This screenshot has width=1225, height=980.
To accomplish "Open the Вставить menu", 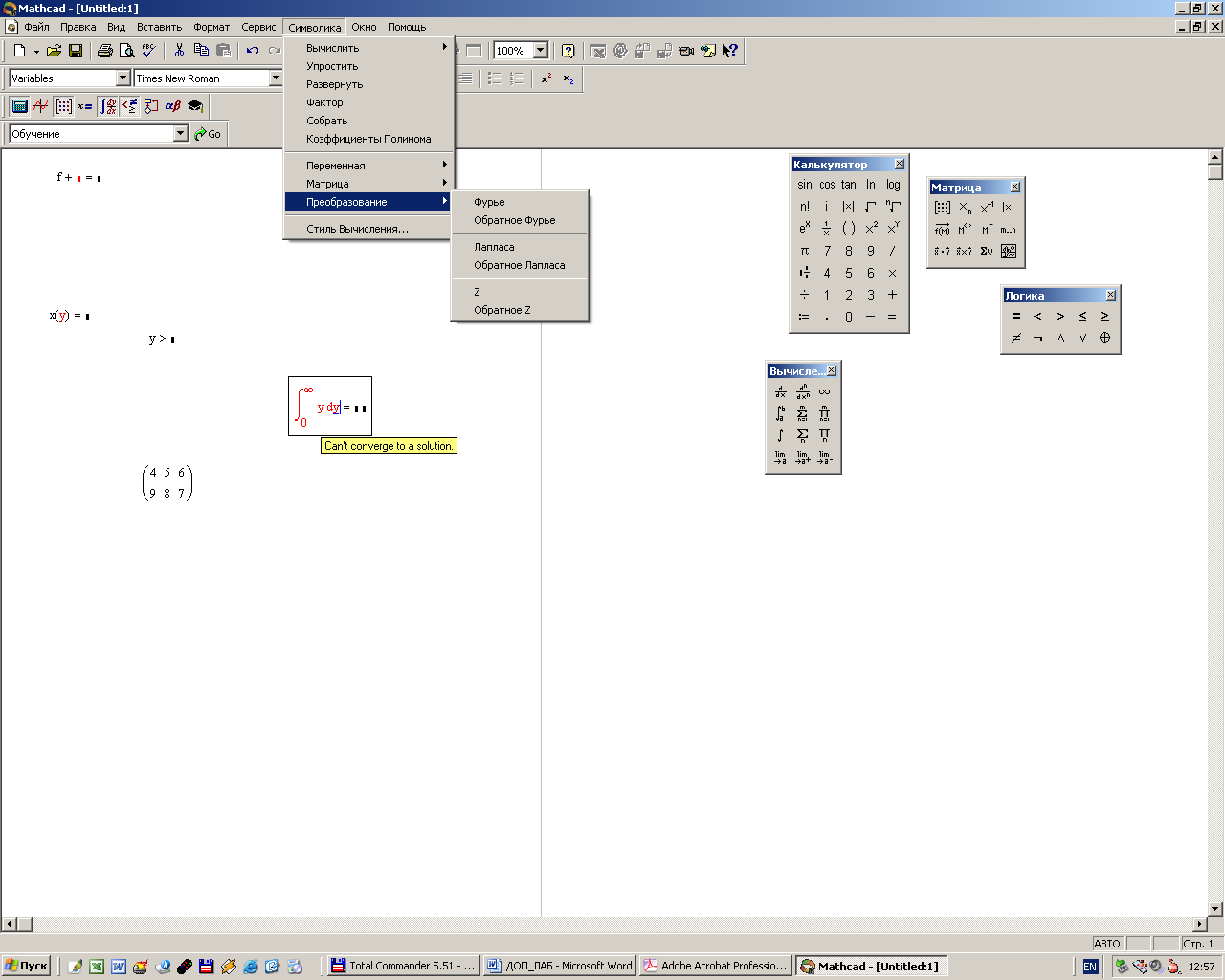I will point(159,27).
